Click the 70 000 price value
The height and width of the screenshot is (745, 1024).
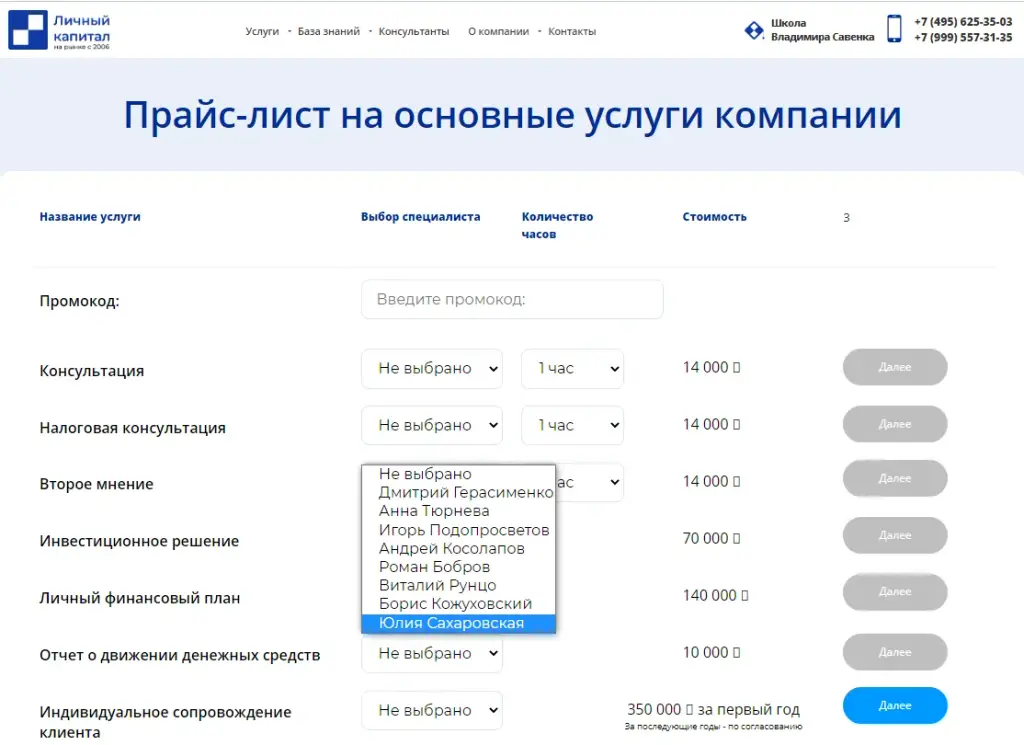pyautogui.click(x=711, y=539)
